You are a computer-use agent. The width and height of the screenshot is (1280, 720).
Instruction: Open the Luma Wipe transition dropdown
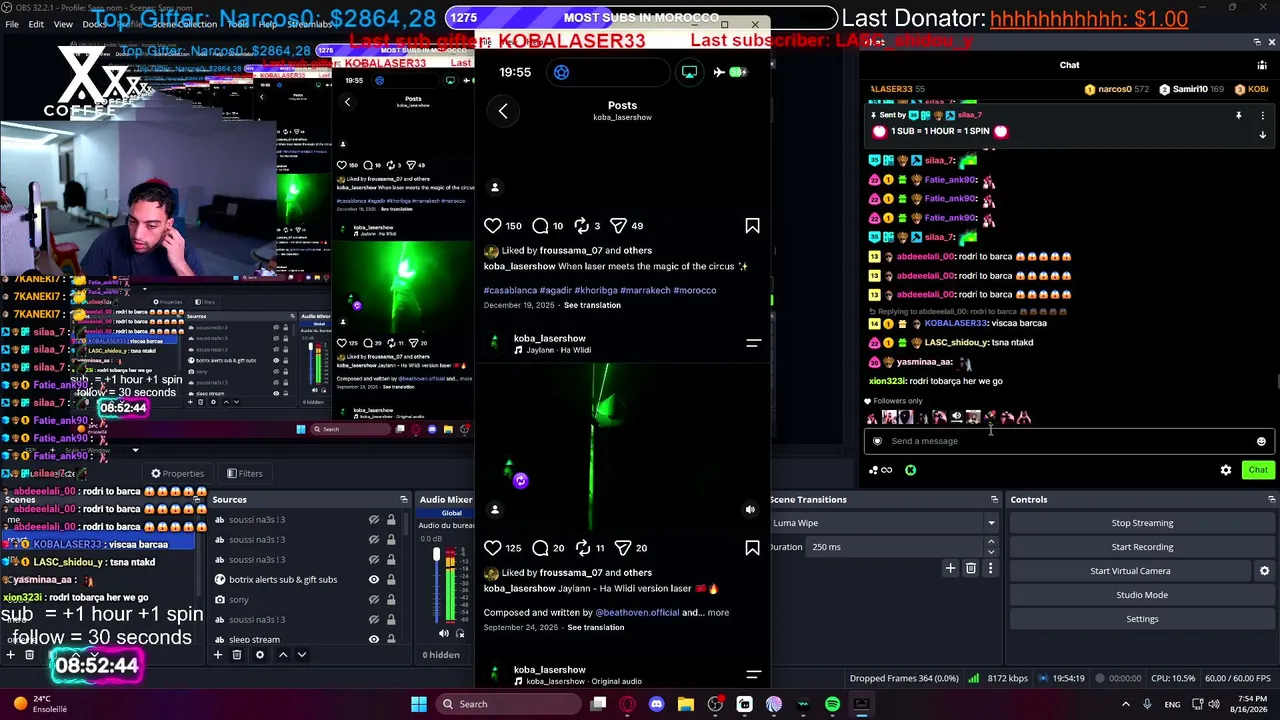coord(991,523)
